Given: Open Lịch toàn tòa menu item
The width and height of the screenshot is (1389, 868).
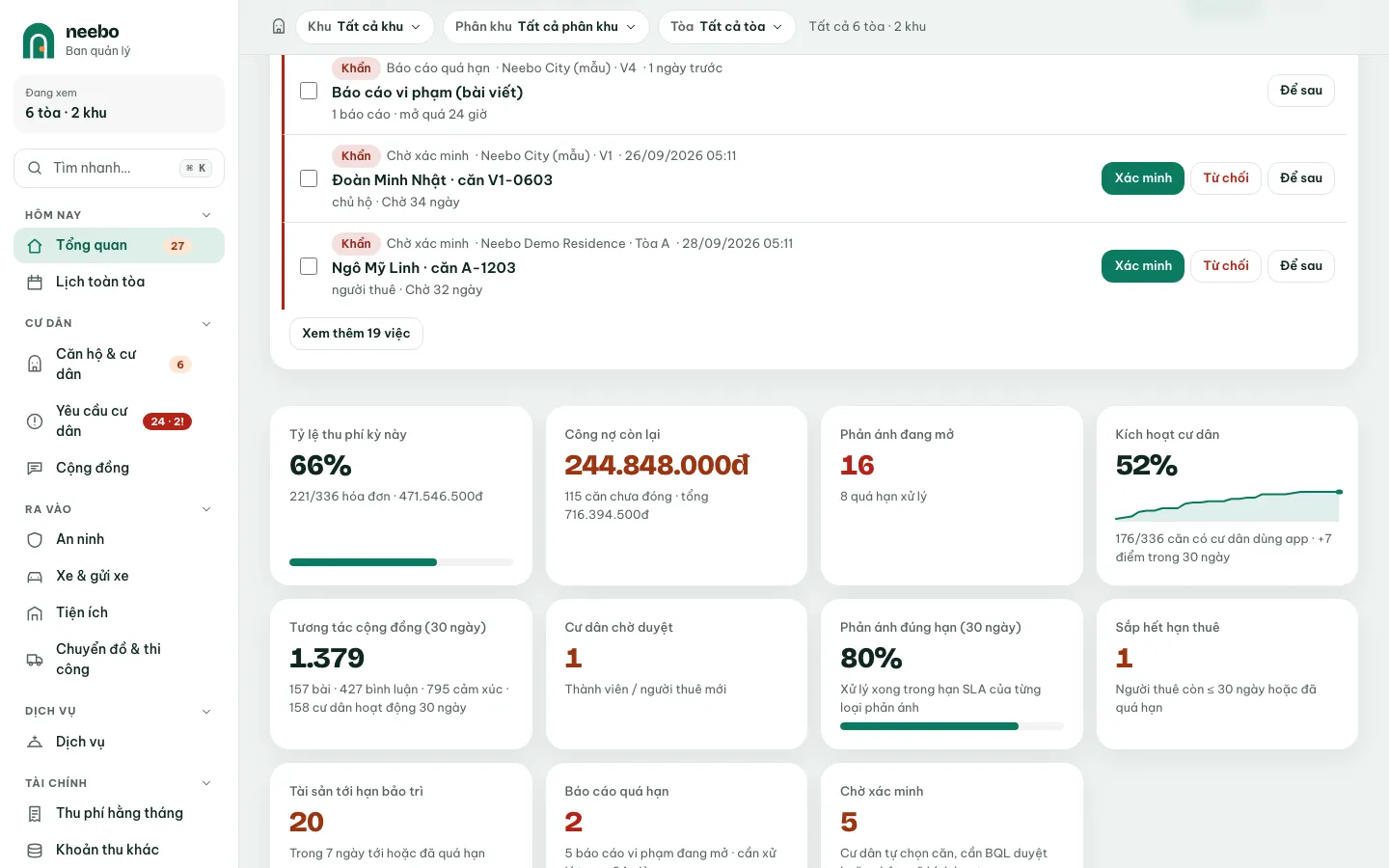Looking at the screenshot, I should 120,283.
